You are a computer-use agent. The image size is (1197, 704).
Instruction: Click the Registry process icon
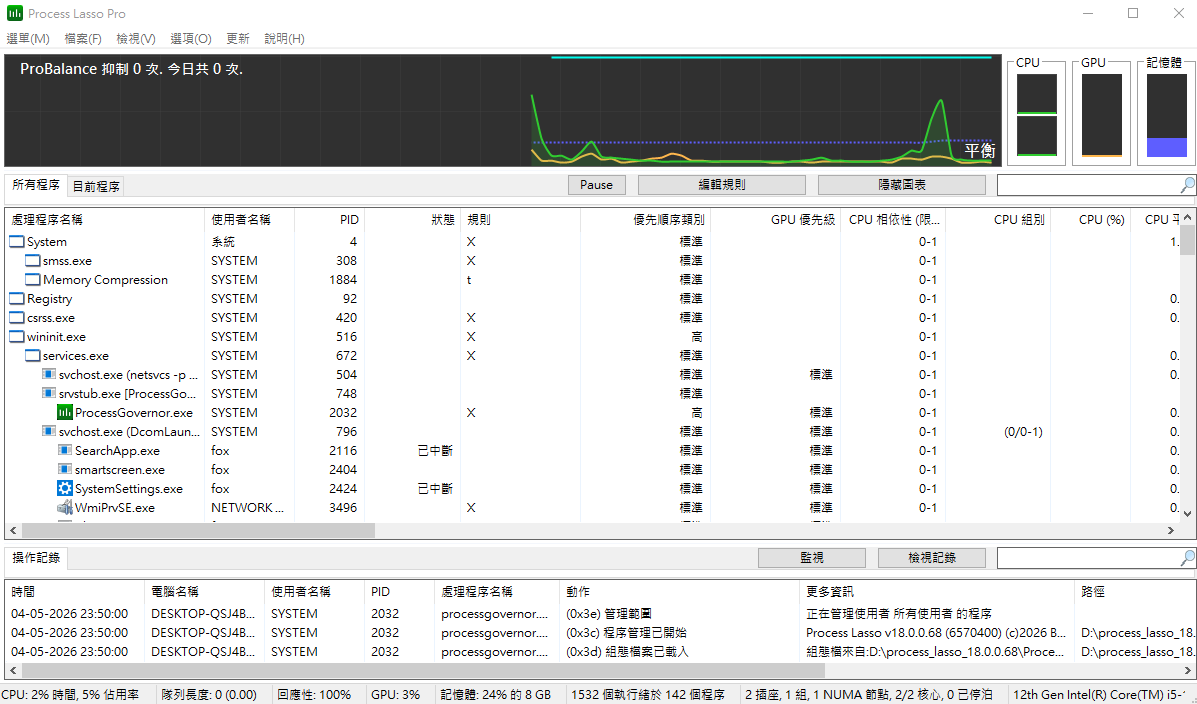click(x=17, y=299)
